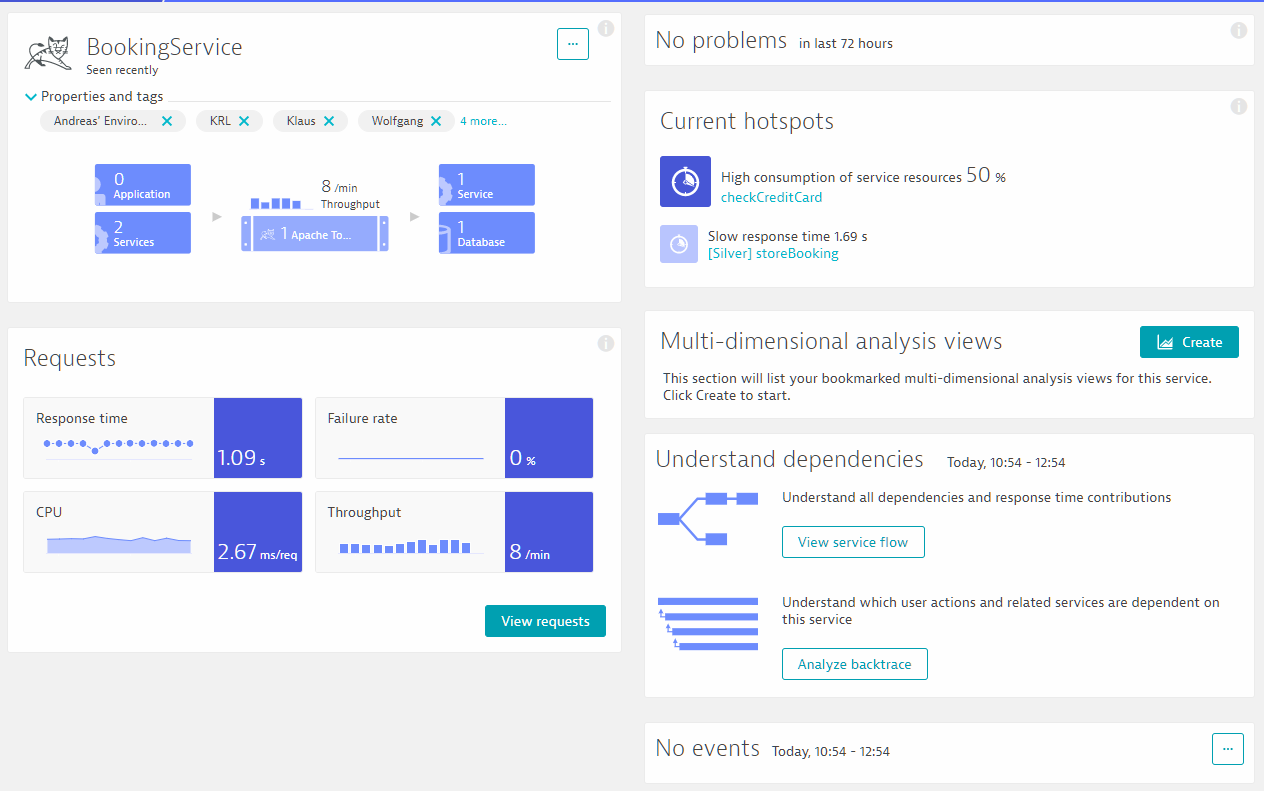Open the Throughput metric tile

pos(454,532)
